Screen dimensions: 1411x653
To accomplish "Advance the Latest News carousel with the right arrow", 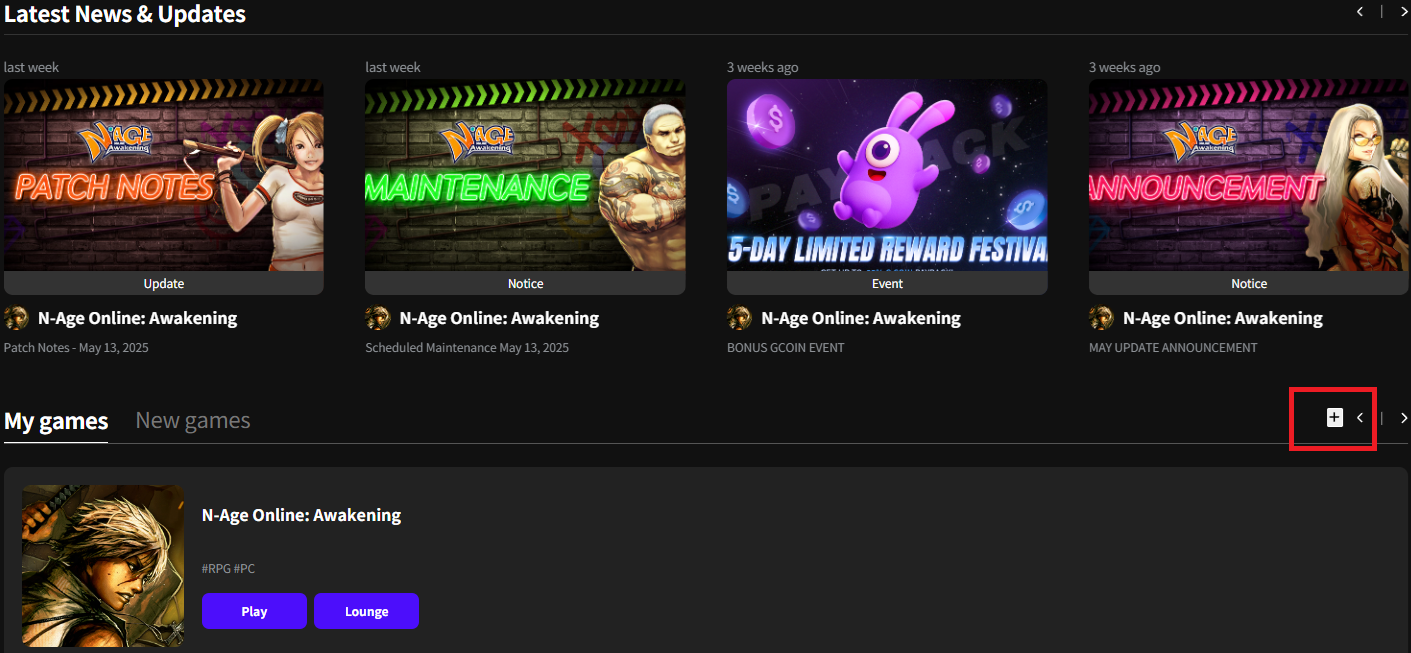I will pos(1403,12).
